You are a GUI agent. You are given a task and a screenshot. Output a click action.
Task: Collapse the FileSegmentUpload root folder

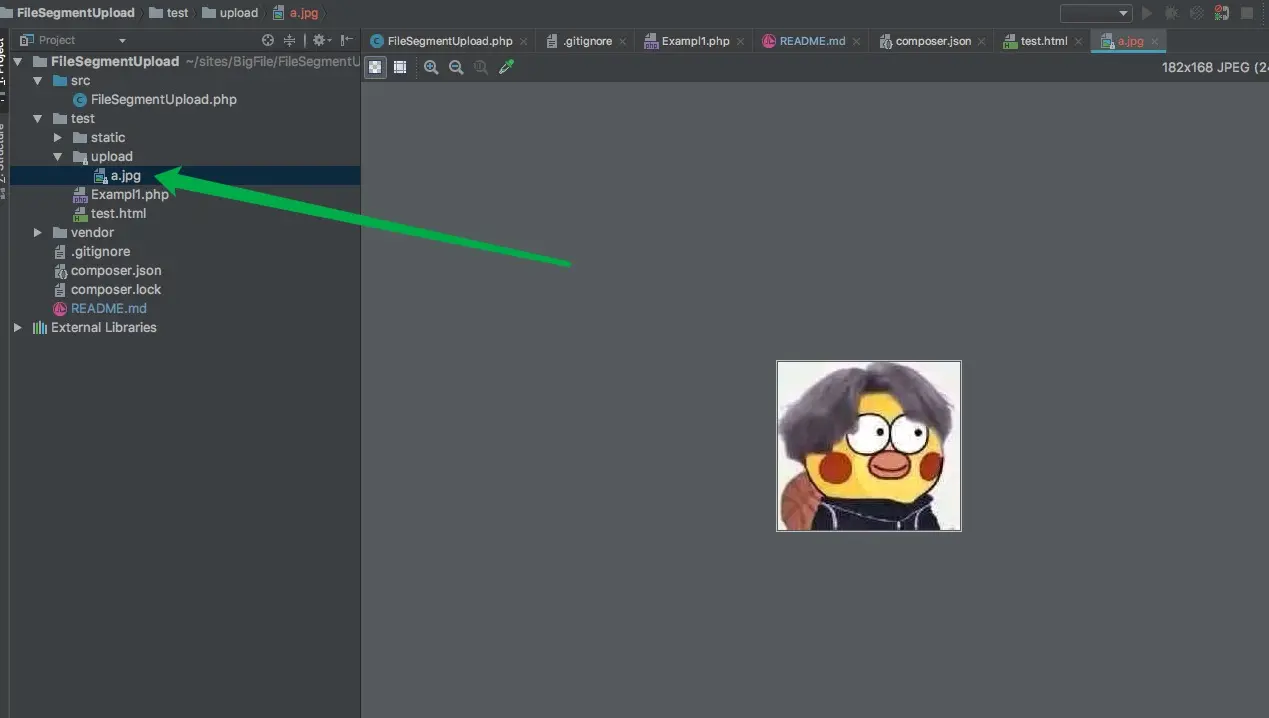click(x=18, y=61)
